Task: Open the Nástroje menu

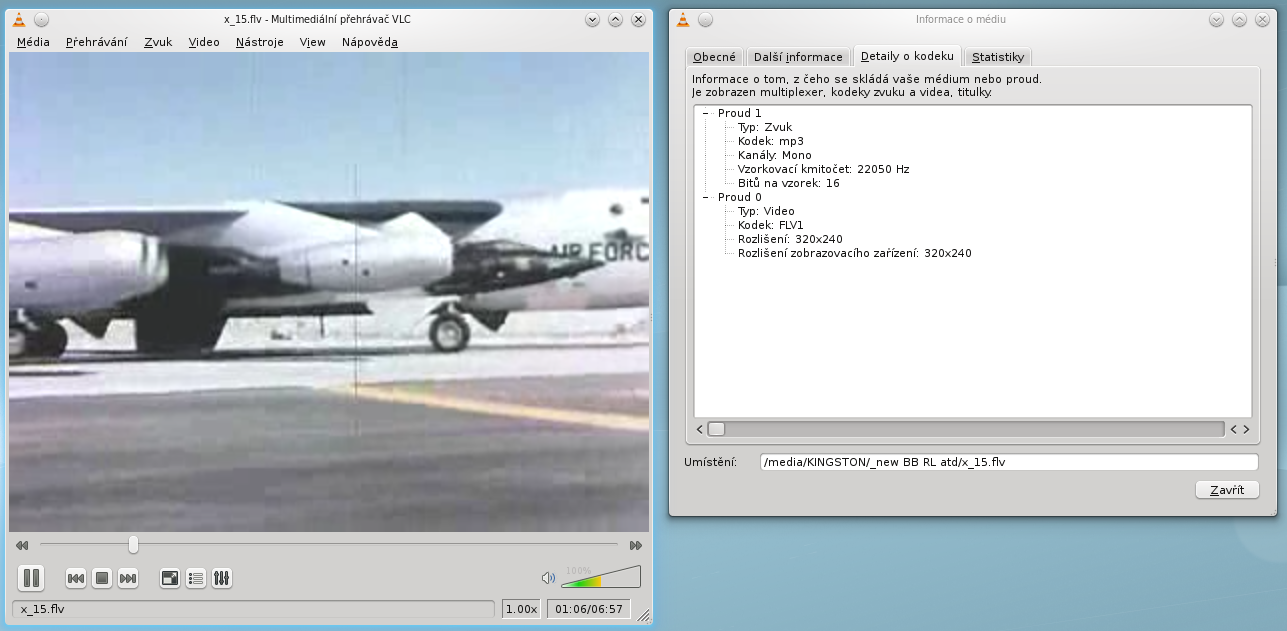Action: [x=260, y=42]
